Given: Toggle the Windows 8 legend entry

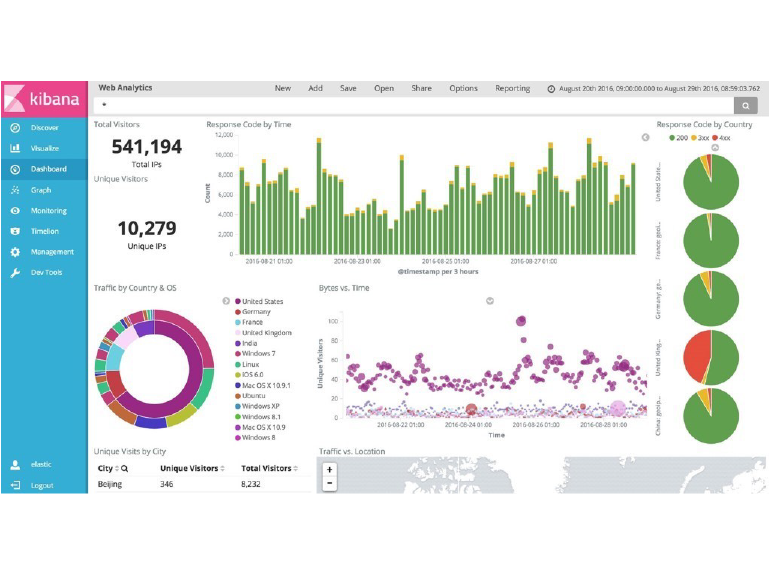Looking at the screenshot, I should click(255, 438).
